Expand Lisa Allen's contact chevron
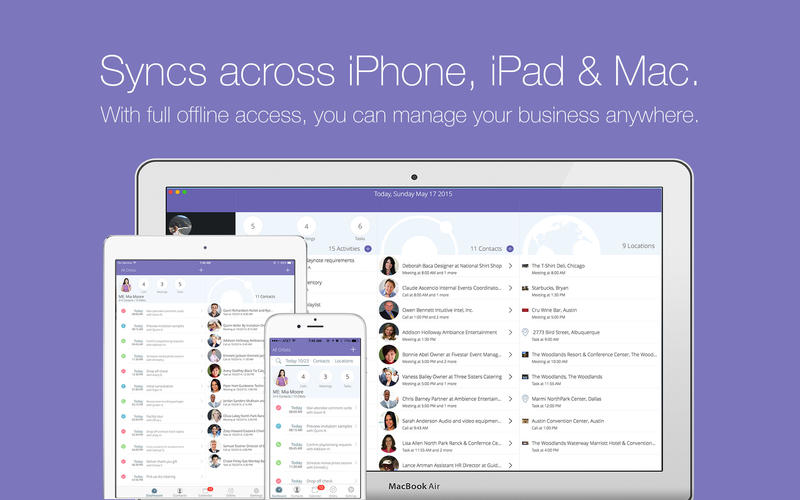This screenshot has width=800, height=500. (x=510, y=443)
